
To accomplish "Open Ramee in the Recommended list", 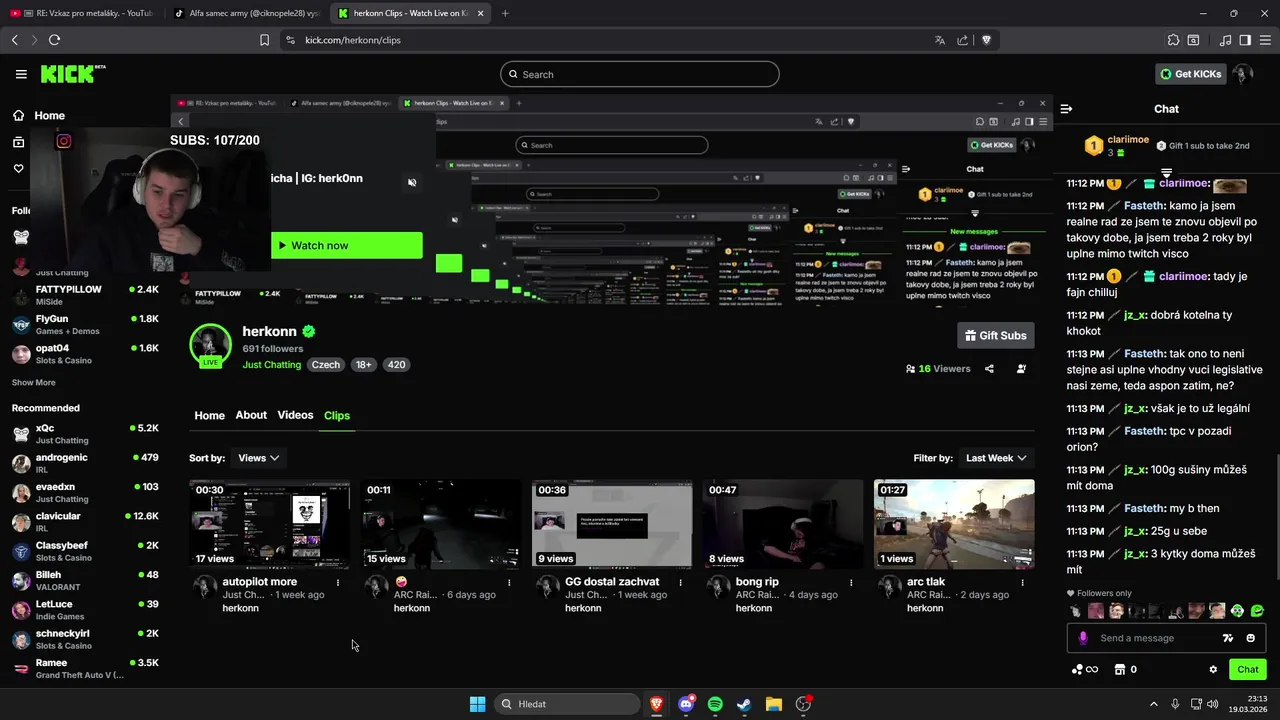I will click(x=86, y=668).
